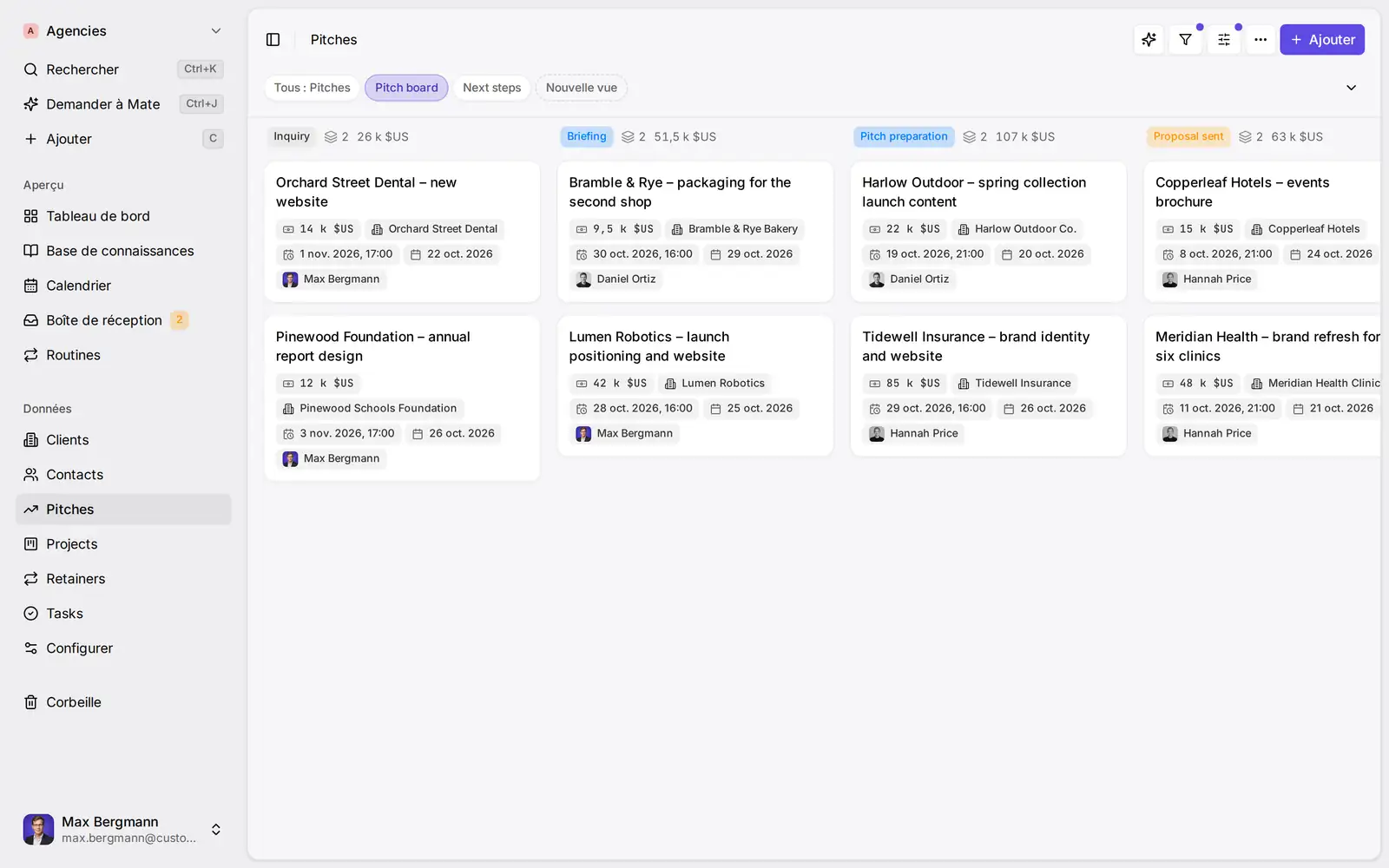
Task: Open Configurer settings
Action: click(x=123, y=648)
